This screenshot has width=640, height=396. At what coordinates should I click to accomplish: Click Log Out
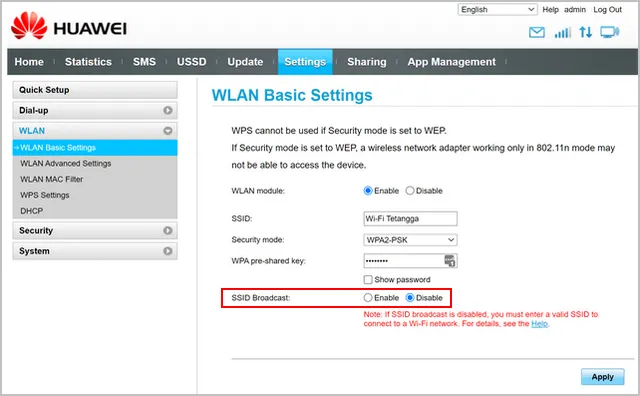607,9
